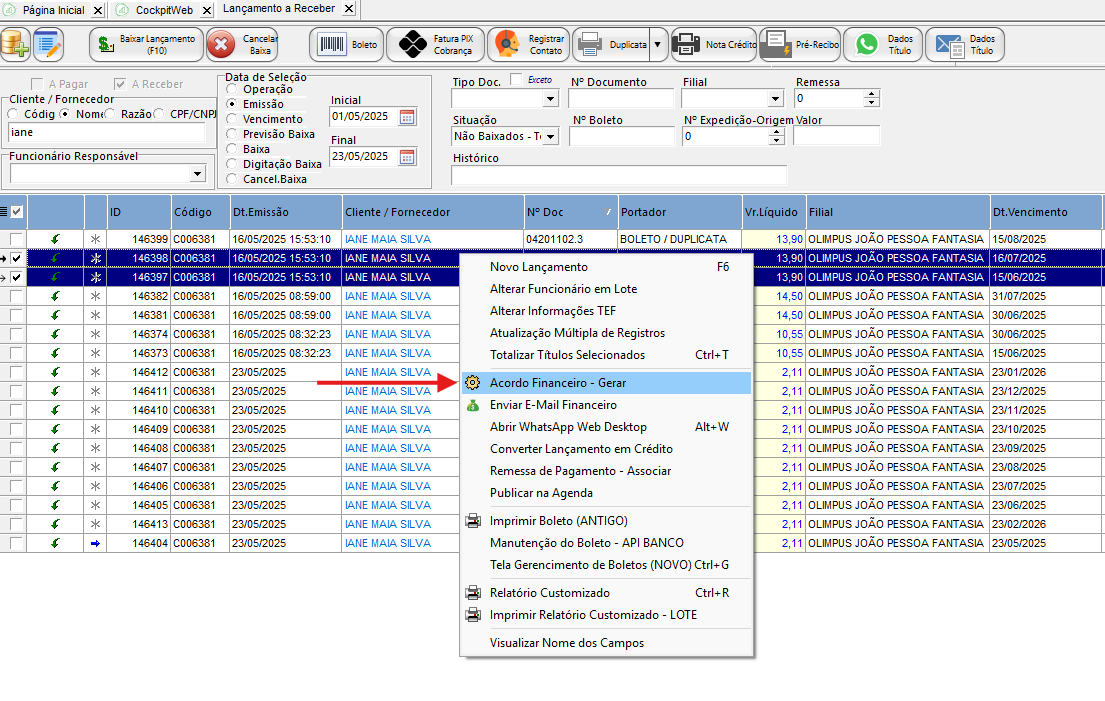Click green status arrow in row 146412
The height and width of the screenshot is (701, 1105).
pos(55,372)
